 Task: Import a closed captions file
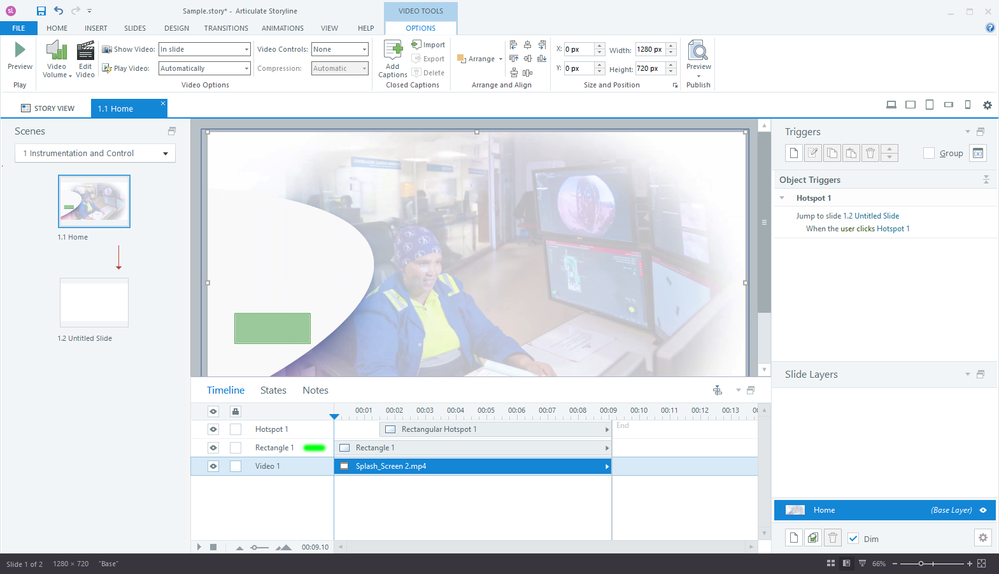pyautogui.click(x=428, y=45)
